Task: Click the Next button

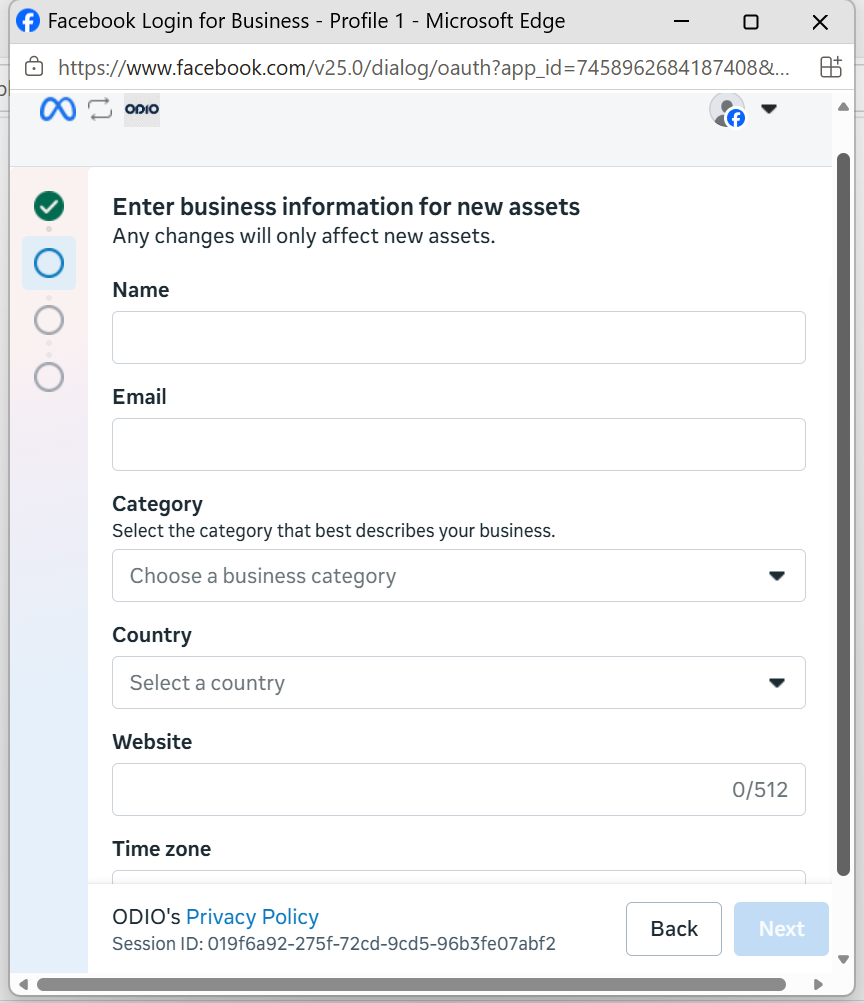Action: 782,929
